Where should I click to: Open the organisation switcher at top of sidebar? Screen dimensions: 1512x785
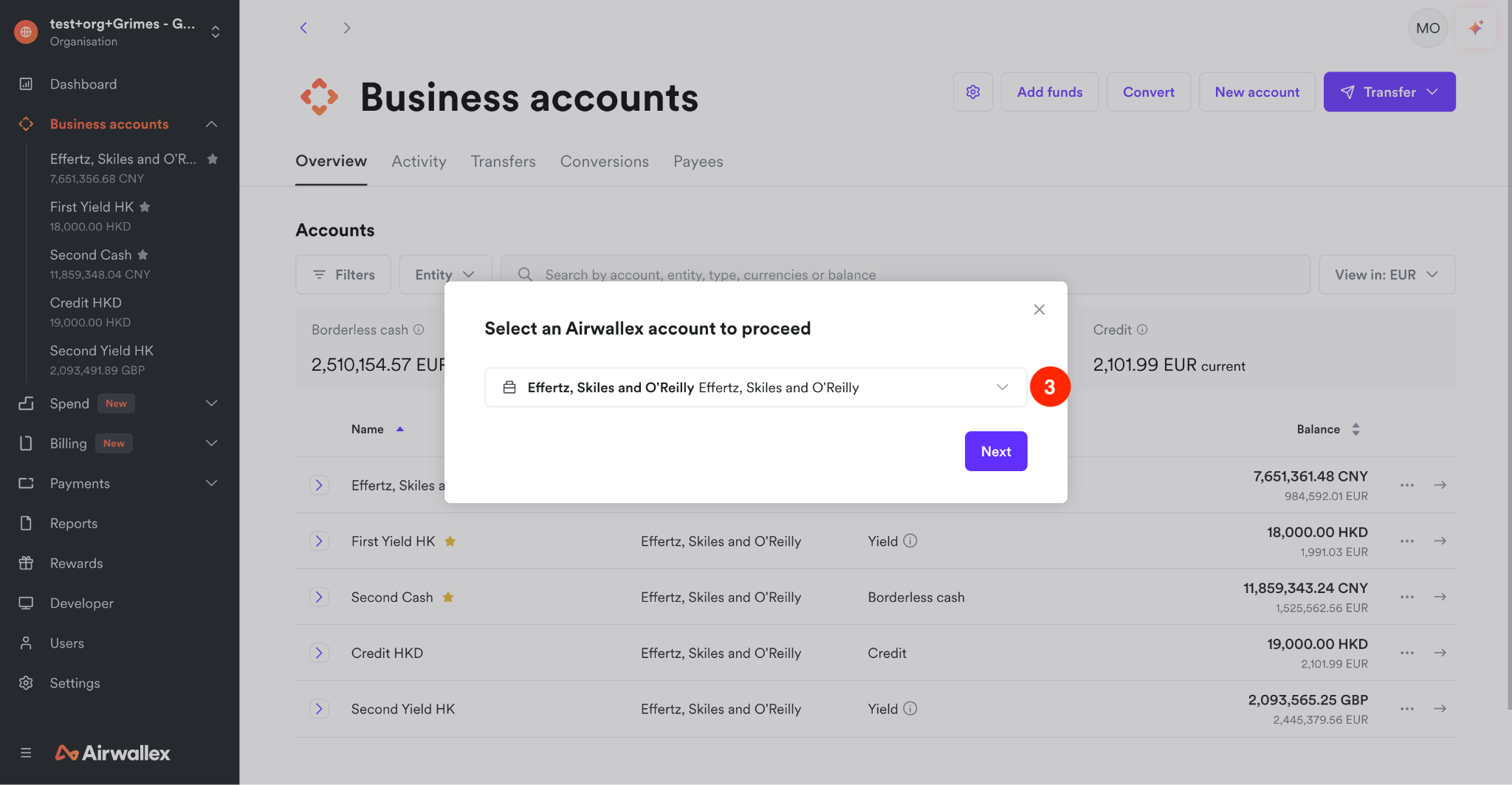click(216, 32)
